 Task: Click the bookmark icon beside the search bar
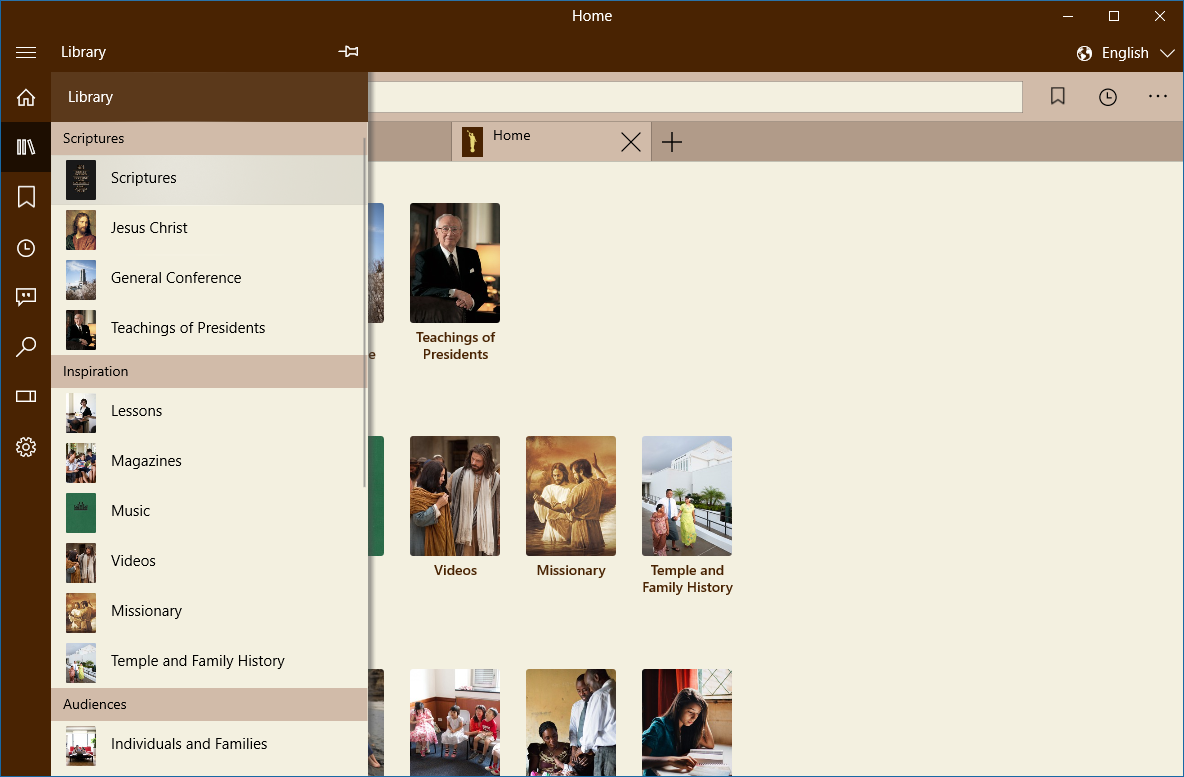1057,96
